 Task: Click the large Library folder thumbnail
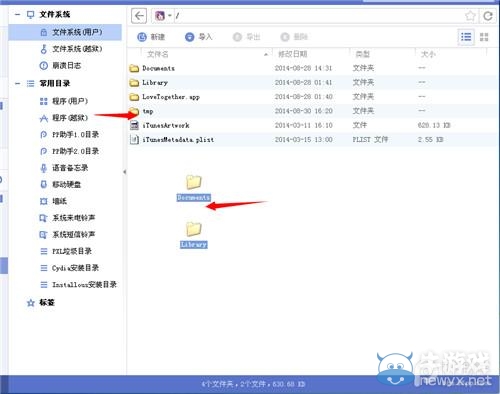pyautogui.click(x=194, y=229)
